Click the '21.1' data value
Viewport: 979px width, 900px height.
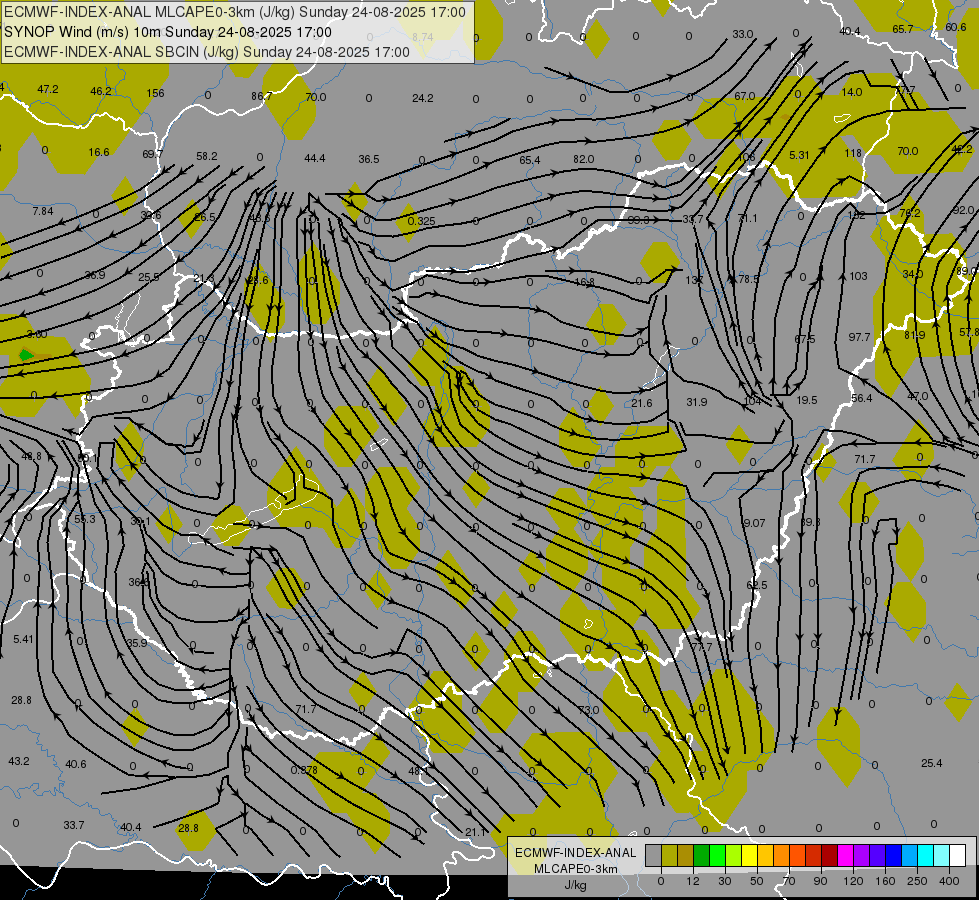pos(476,832)
